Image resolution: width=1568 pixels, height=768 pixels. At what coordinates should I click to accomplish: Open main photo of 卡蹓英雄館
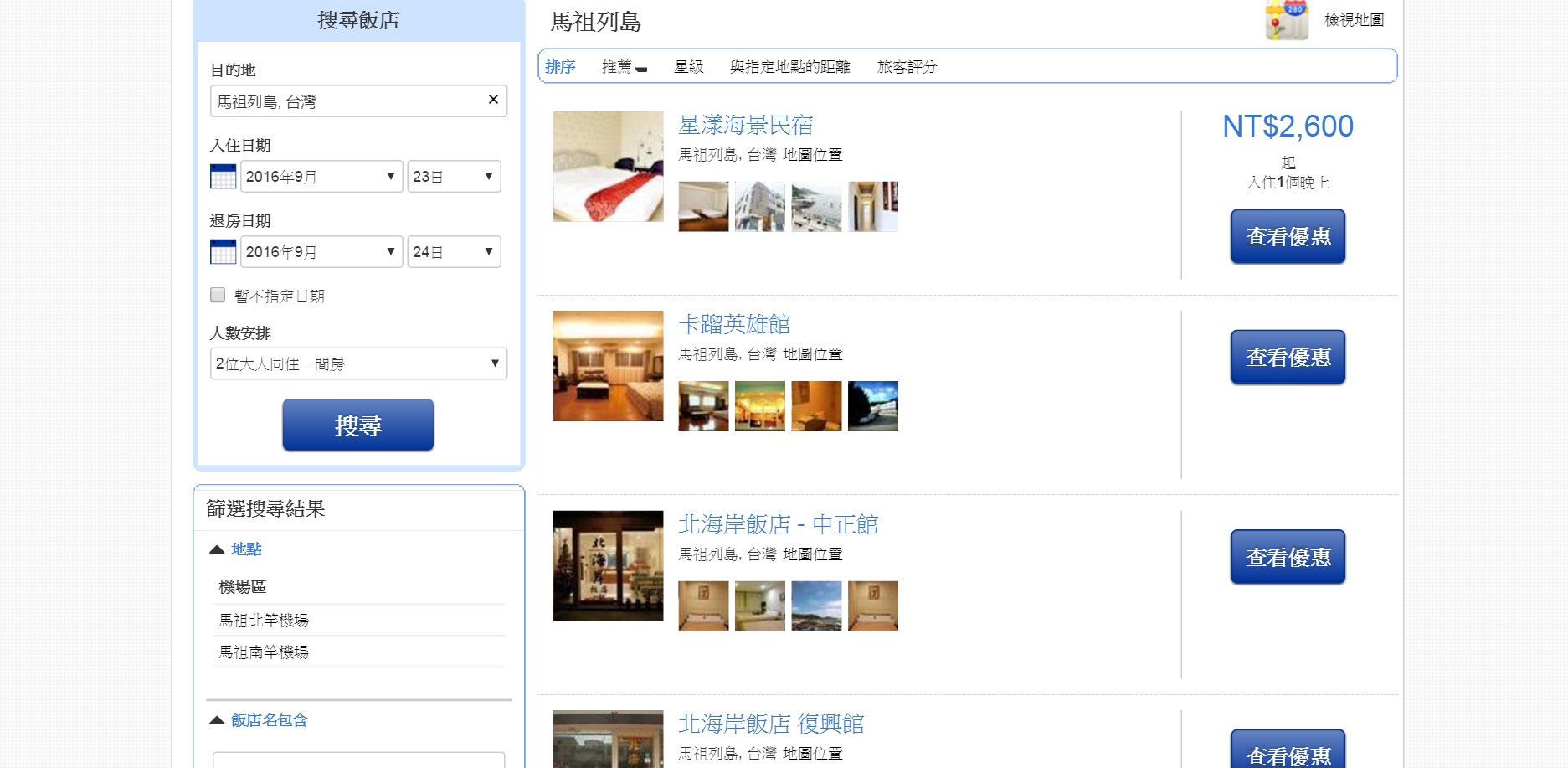(x=608, y=366)
